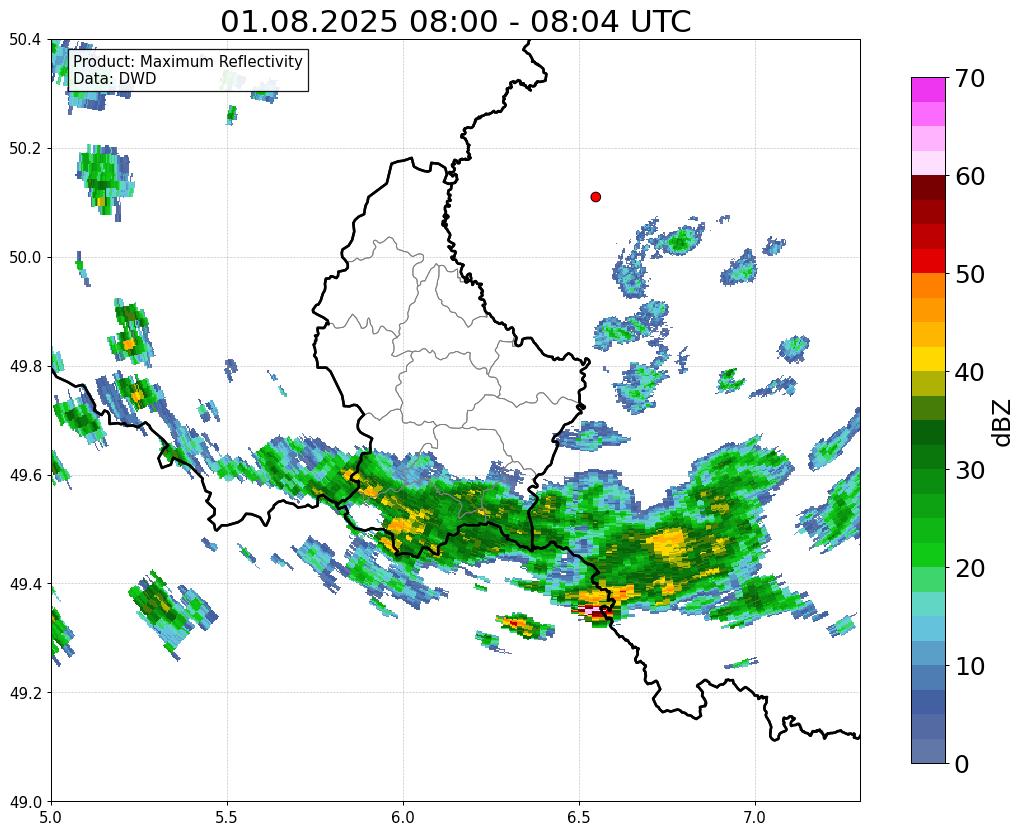The image size is (1023, 834).
Task: Click the 50.0 latitude tick label
Action: 25,258
